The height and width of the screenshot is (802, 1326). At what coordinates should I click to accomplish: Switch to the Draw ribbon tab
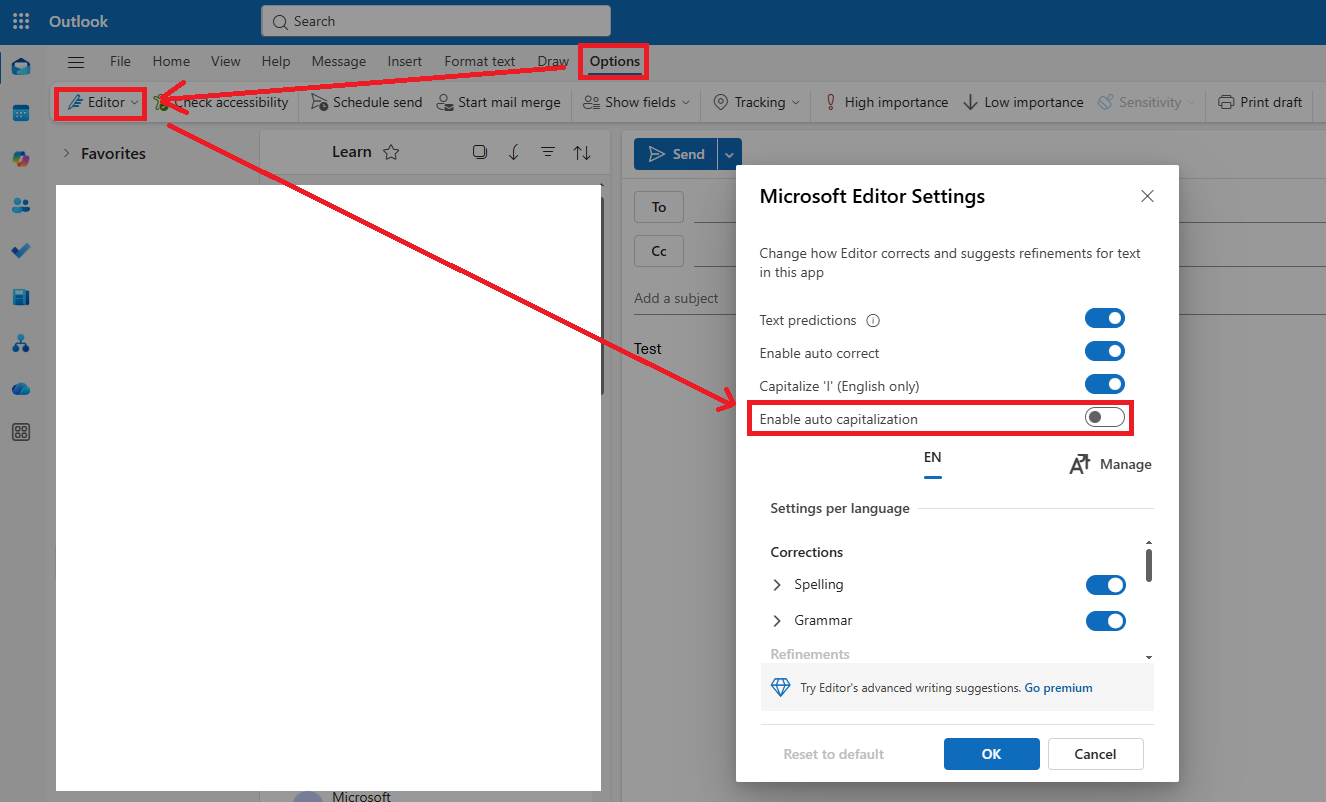pyautogui.click(x=553, y=61)
